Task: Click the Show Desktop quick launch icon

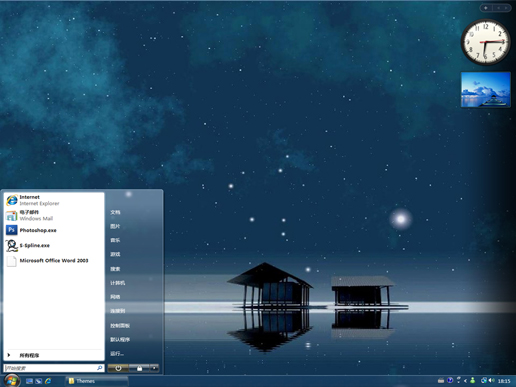Action: click(29, 381)
